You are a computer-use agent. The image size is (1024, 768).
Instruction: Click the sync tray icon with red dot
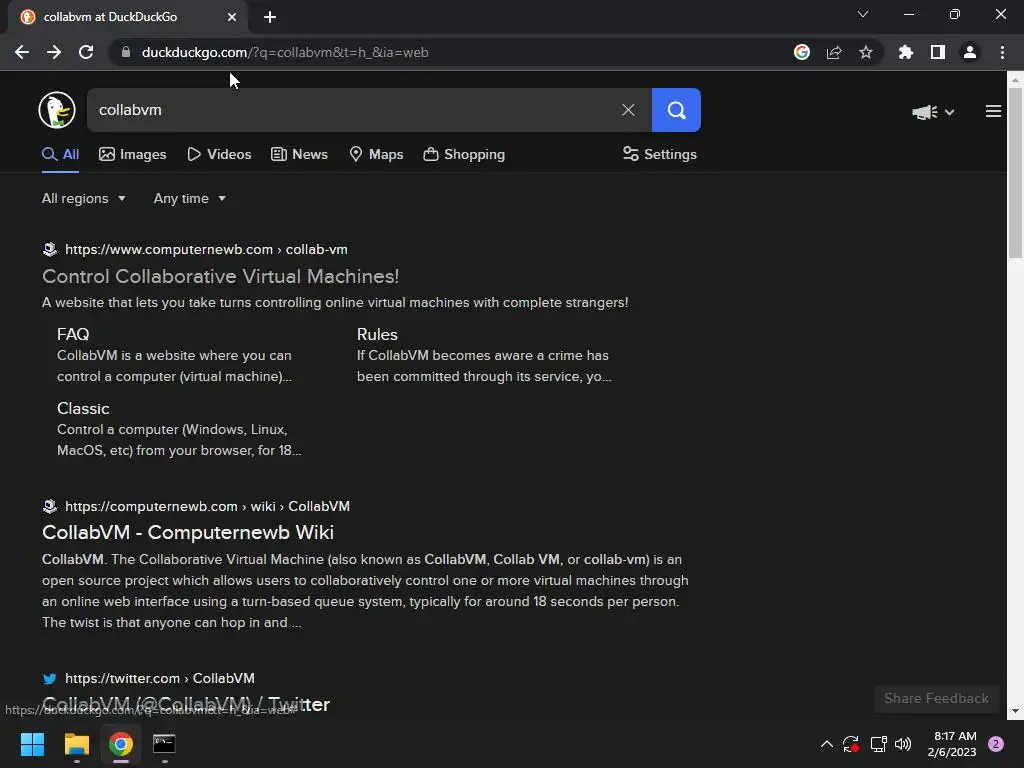pyautogui.click(x=850, y=744)
